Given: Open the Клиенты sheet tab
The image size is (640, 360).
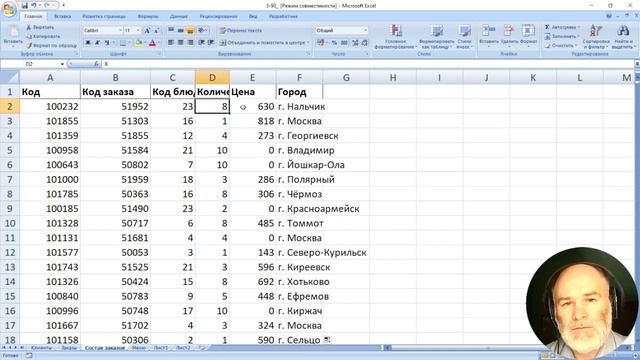Looking at the screenshot, I should tap(41, 348).
